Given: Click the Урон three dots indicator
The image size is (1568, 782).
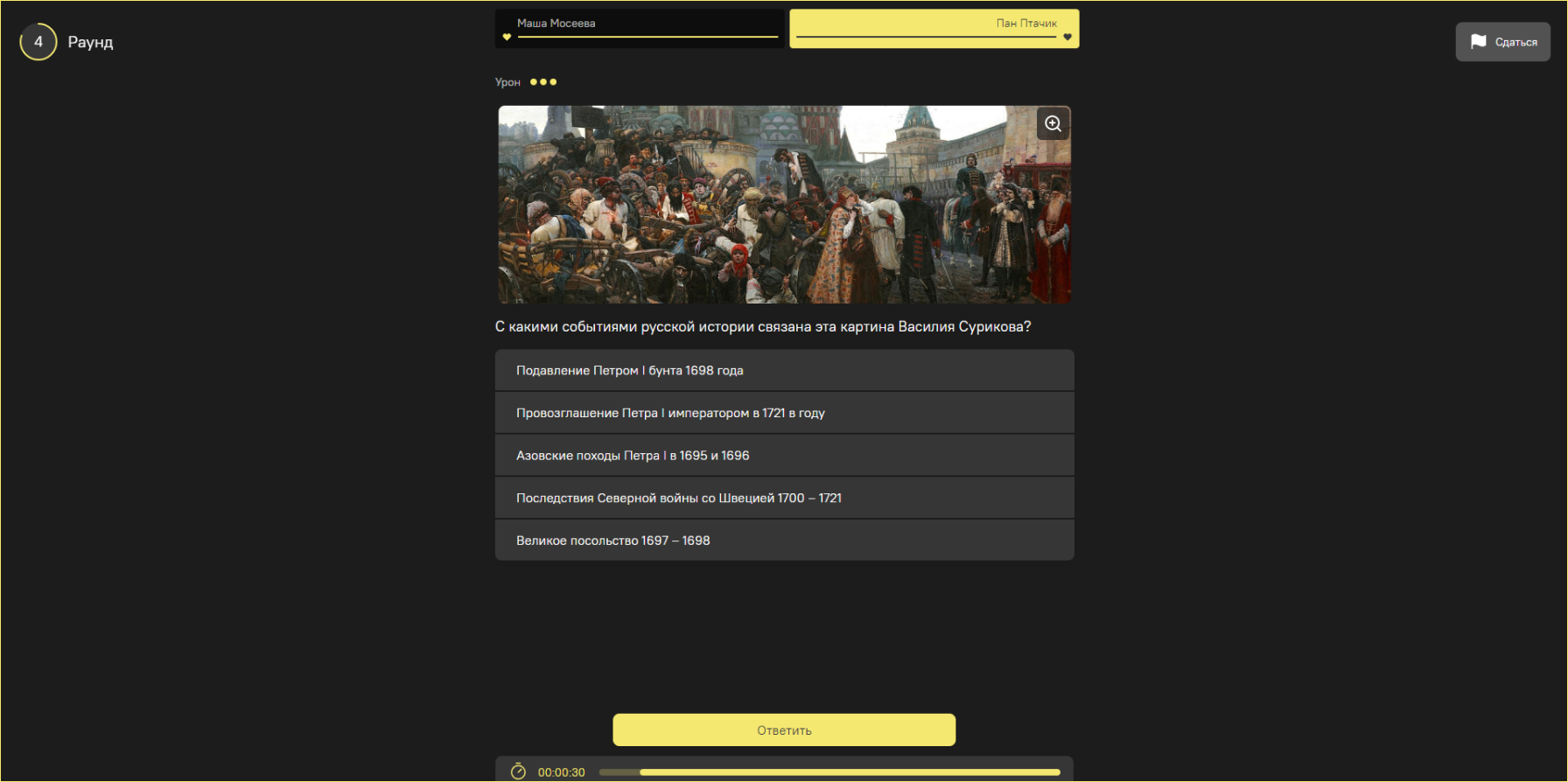Looking at the screenshot, I should pos(543,82).
